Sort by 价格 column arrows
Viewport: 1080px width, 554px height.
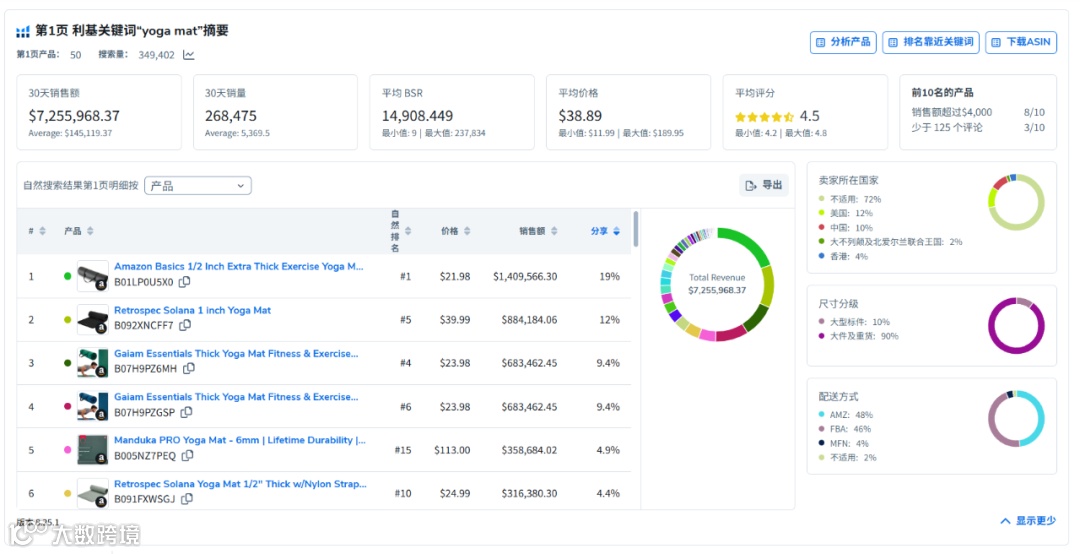(x=467, y=231)
